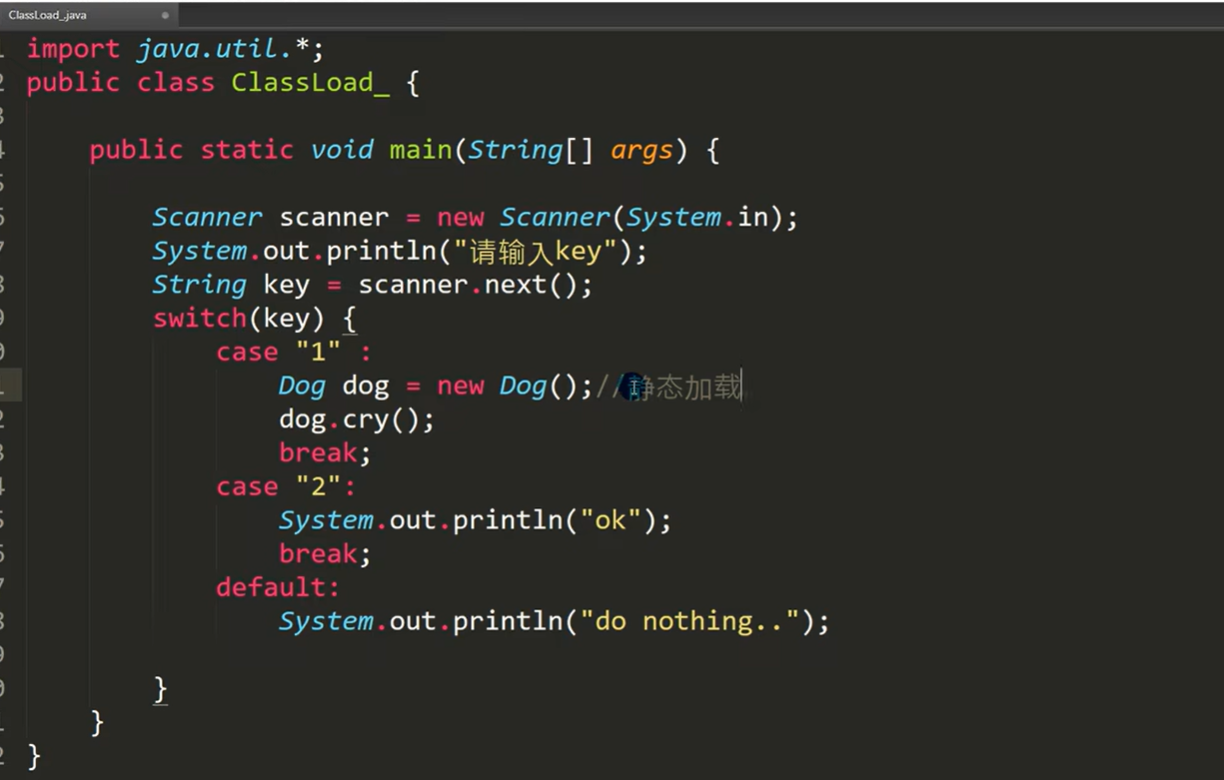This screenshot has height=780, width=1224.
Task: Click the cry() method call
Action: coord(381,419)
